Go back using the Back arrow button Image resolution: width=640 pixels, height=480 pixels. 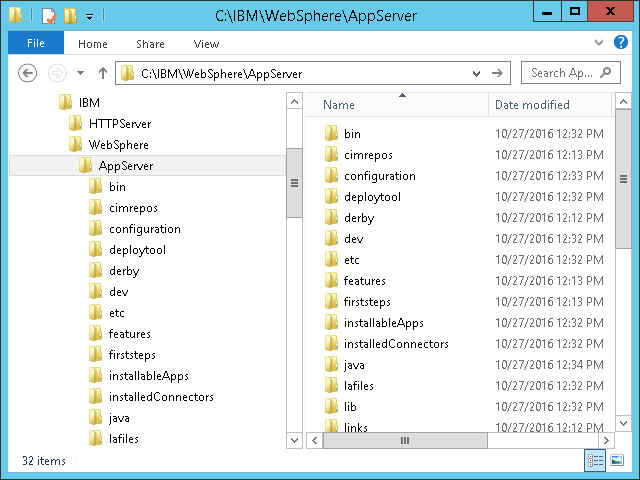[x=28, y=73]
